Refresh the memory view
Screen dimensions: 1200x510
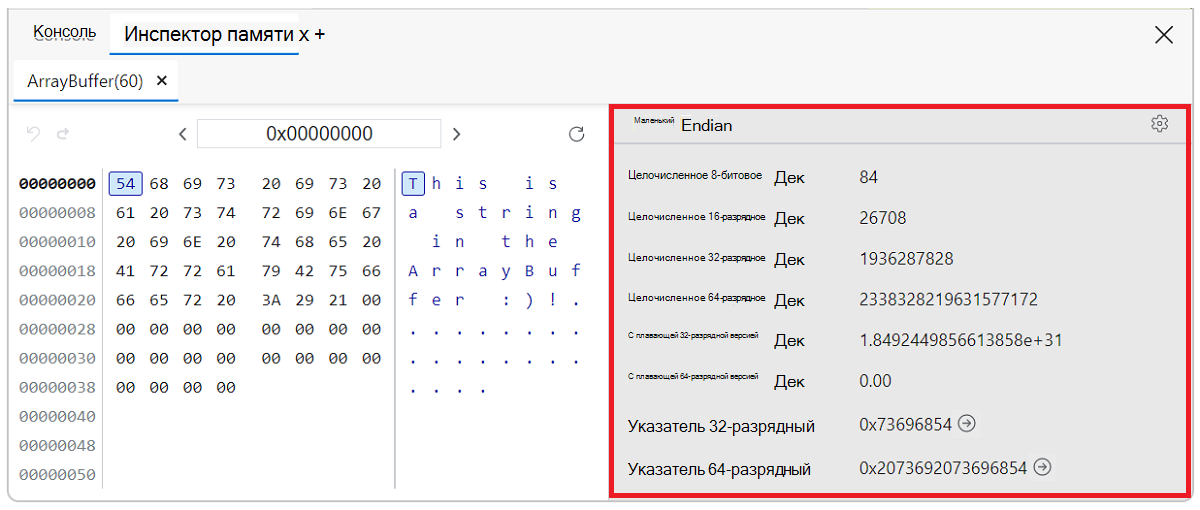[576, 134]
